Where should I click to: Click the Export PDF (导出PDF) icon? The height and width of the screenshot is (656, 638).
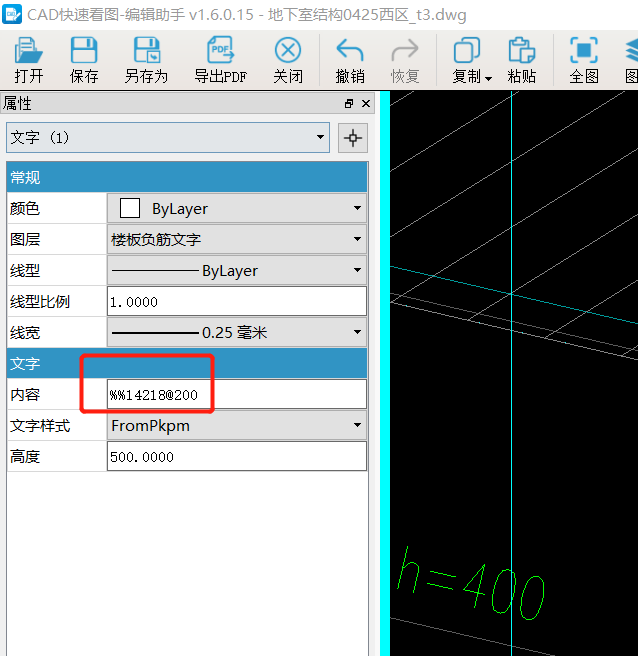click(x=220, y=52)
